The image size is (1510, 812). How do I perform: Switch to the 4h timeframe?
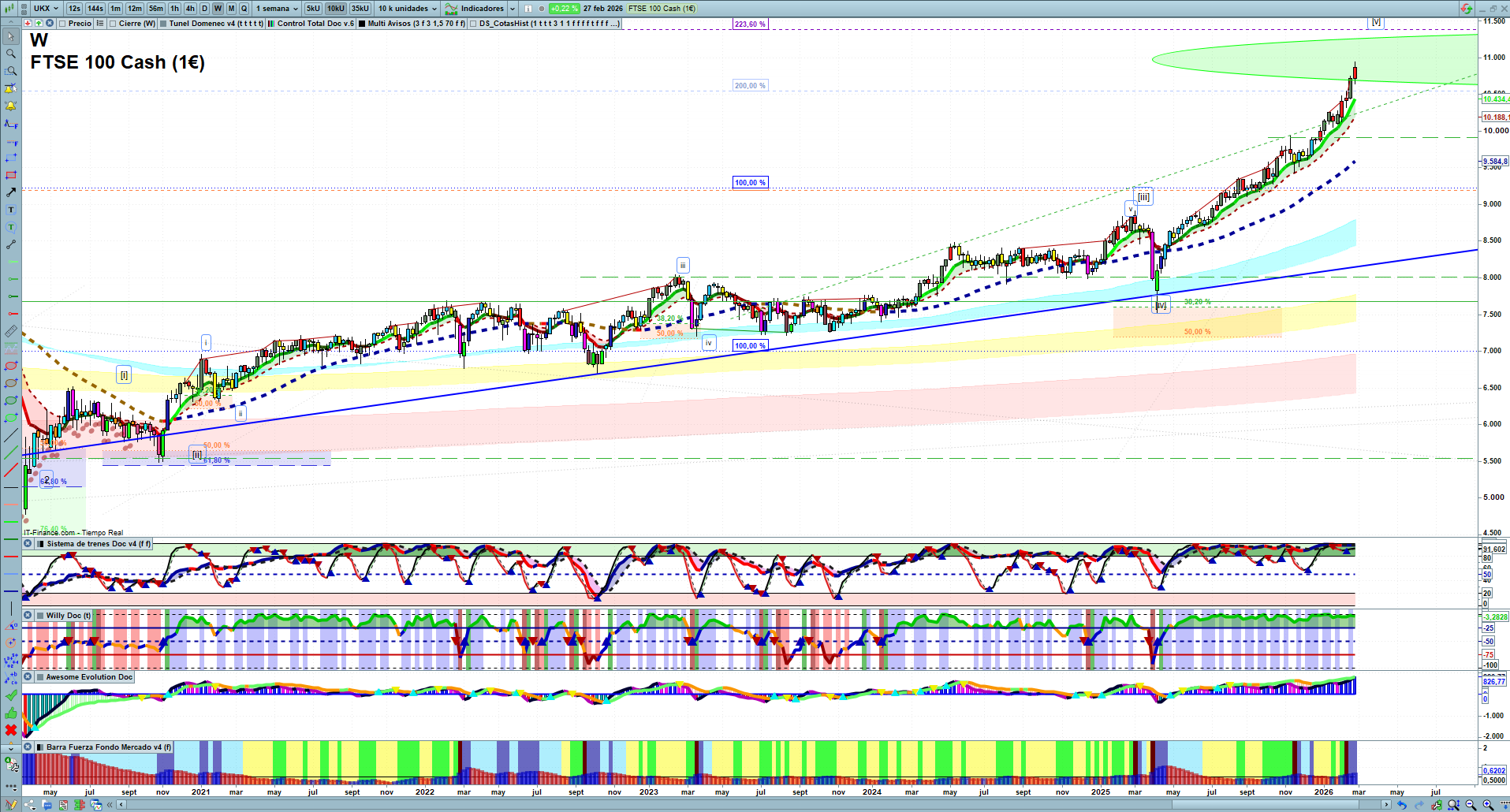click(x=190, y=9)
